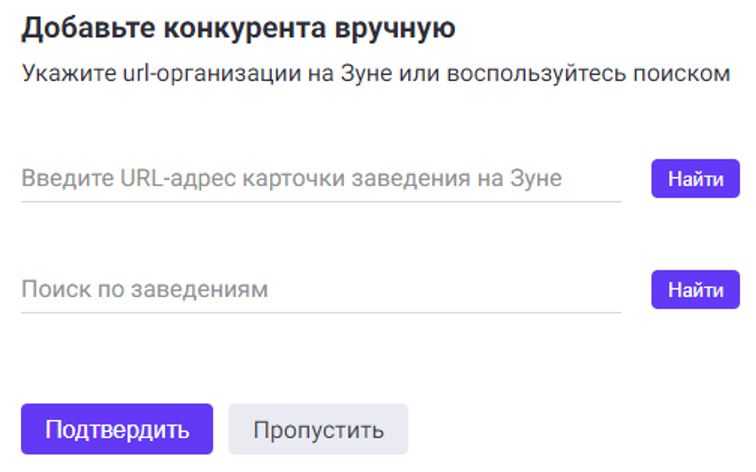Click the Добавьте конкурента вручную heading
Viewport: 756px width, 472px height.
[x=238, y=29]
